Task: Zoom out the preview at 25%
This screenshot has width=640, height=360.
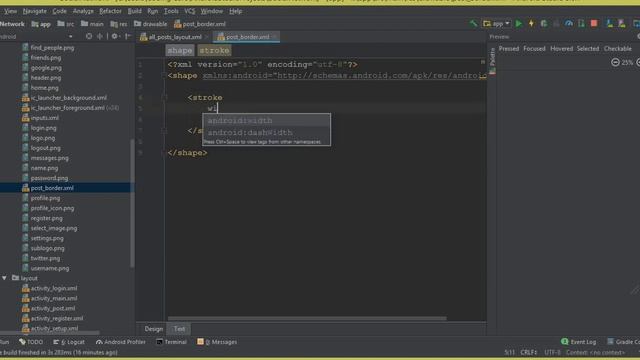Action: (615, 62)
